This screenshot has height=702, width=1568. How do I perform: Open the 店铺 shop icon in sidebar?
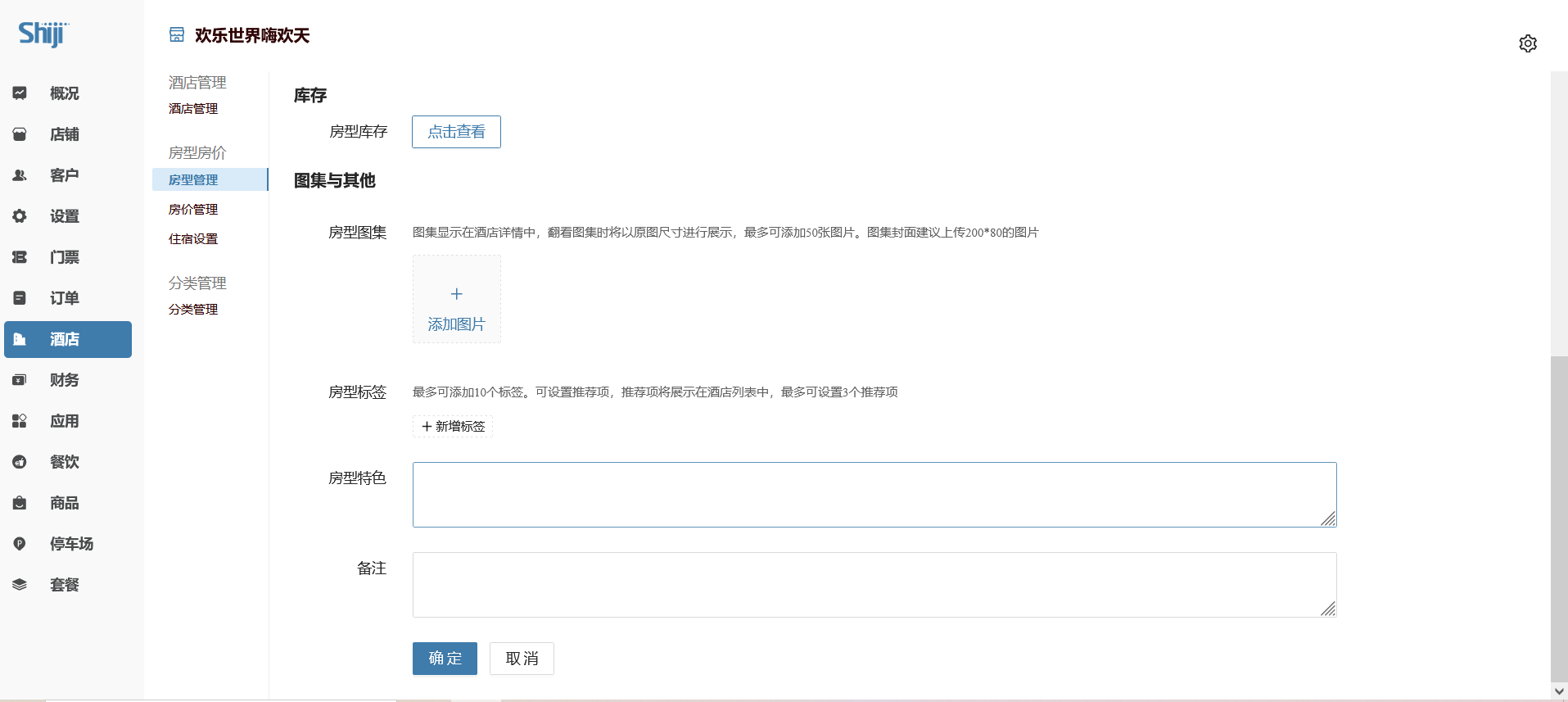click(x=20, y=134)
